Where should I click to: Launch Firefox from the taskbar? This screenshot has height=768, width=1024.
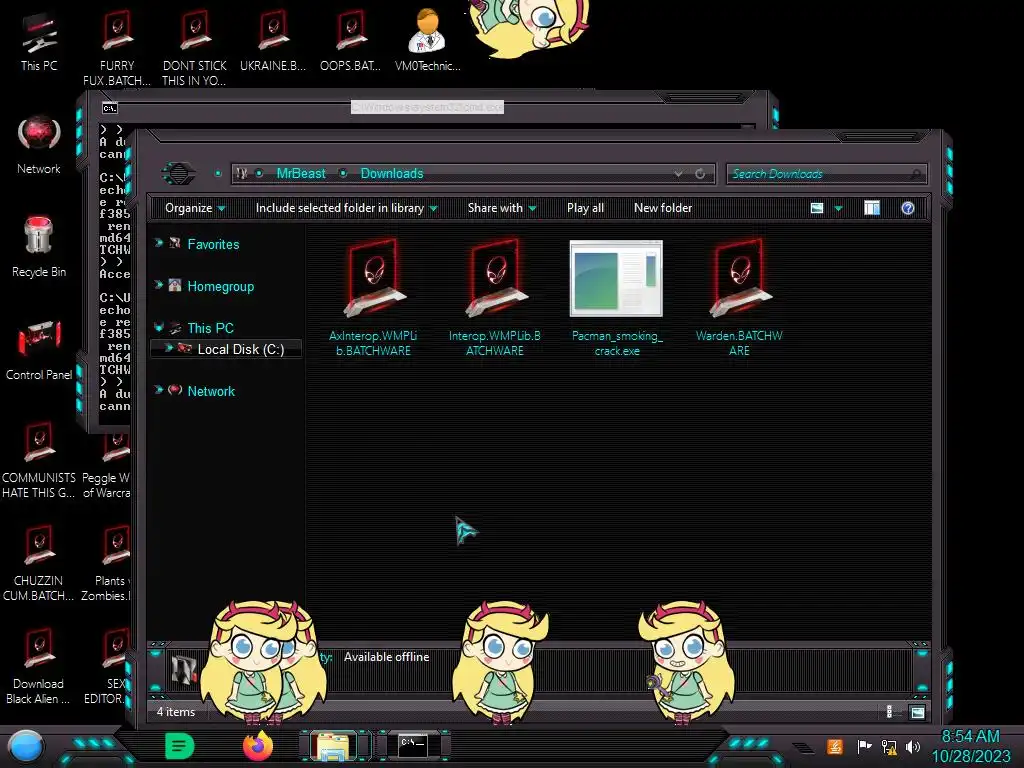tap(258, 746)
